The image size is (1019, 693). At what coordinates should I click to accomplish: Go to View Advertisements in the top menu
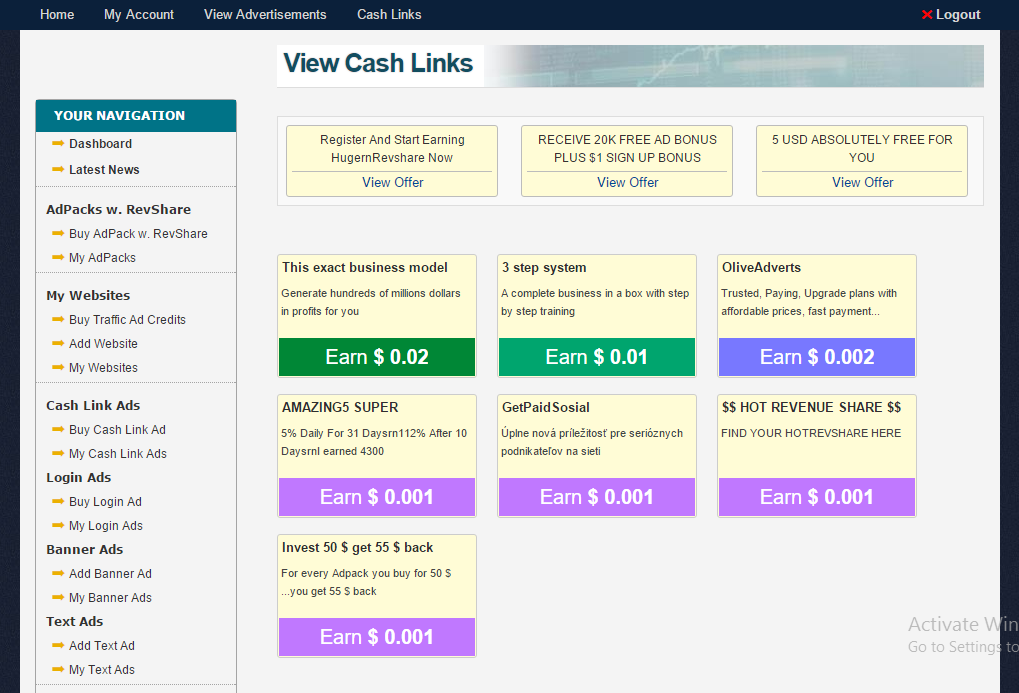pos(265,14)
